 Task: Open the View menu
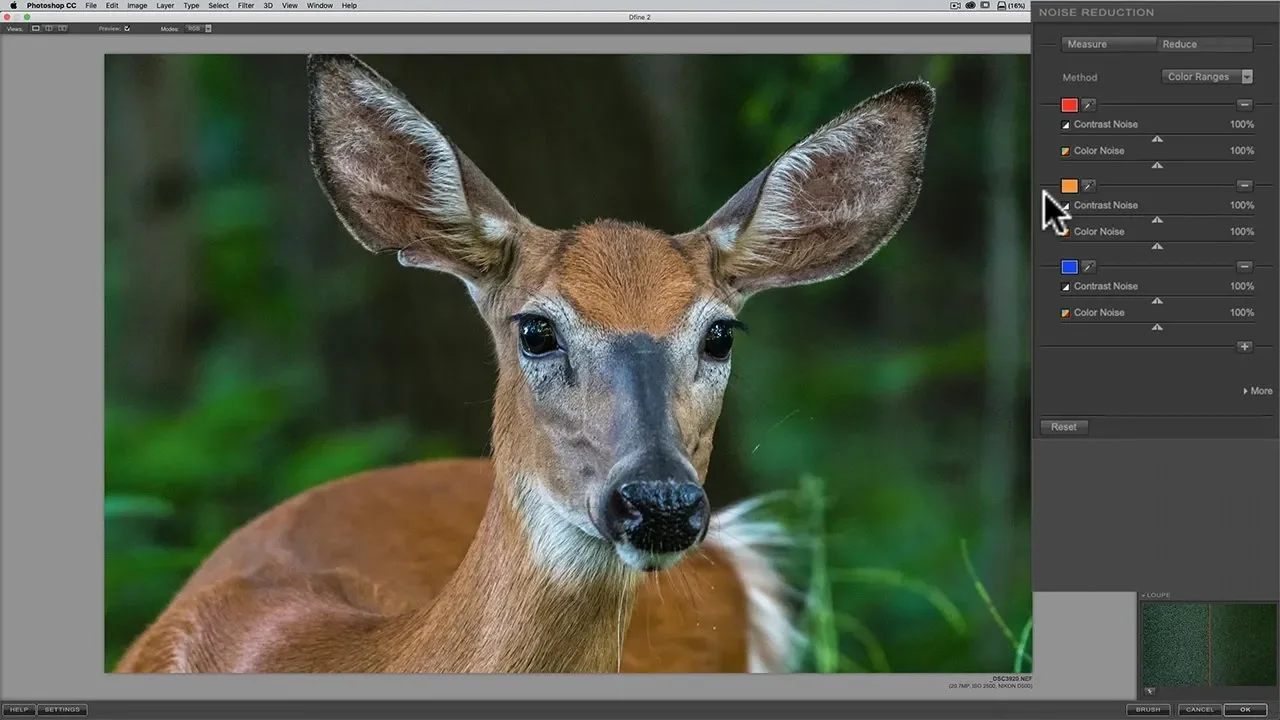290,6
